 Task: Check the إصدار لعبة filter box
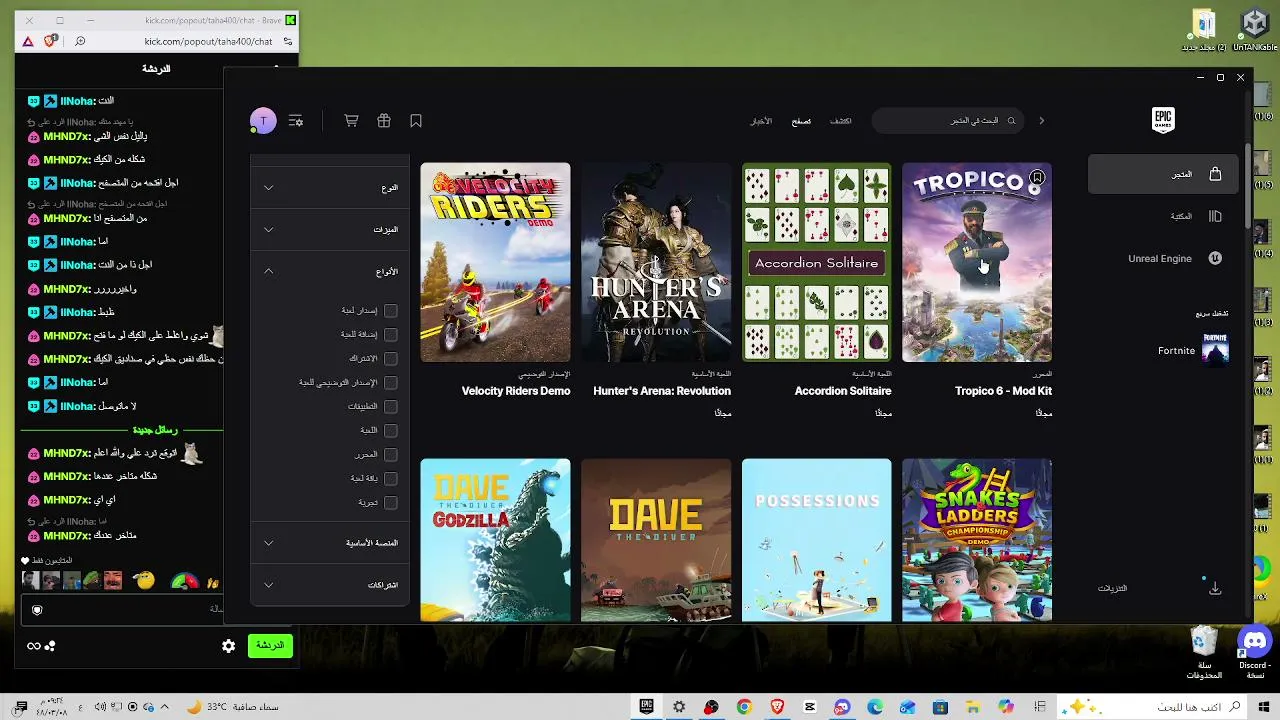click(391, 311)
